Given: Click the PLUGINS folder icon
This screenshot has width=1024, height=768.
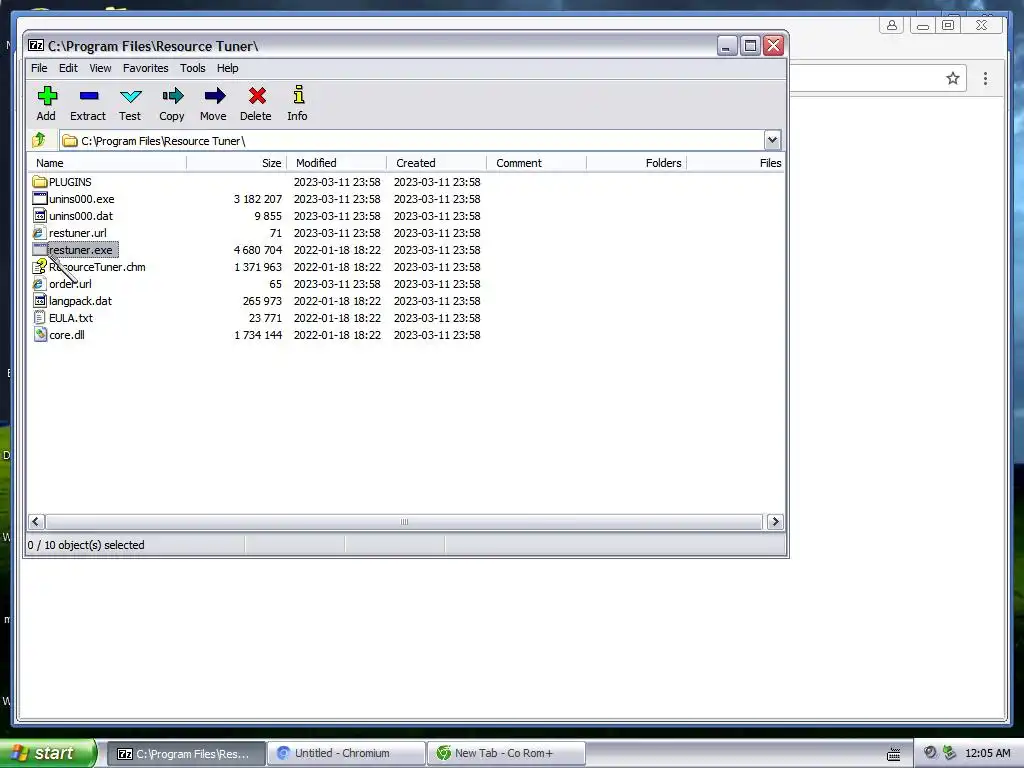Looking at the screenshot, I should (x=40, y=182).
